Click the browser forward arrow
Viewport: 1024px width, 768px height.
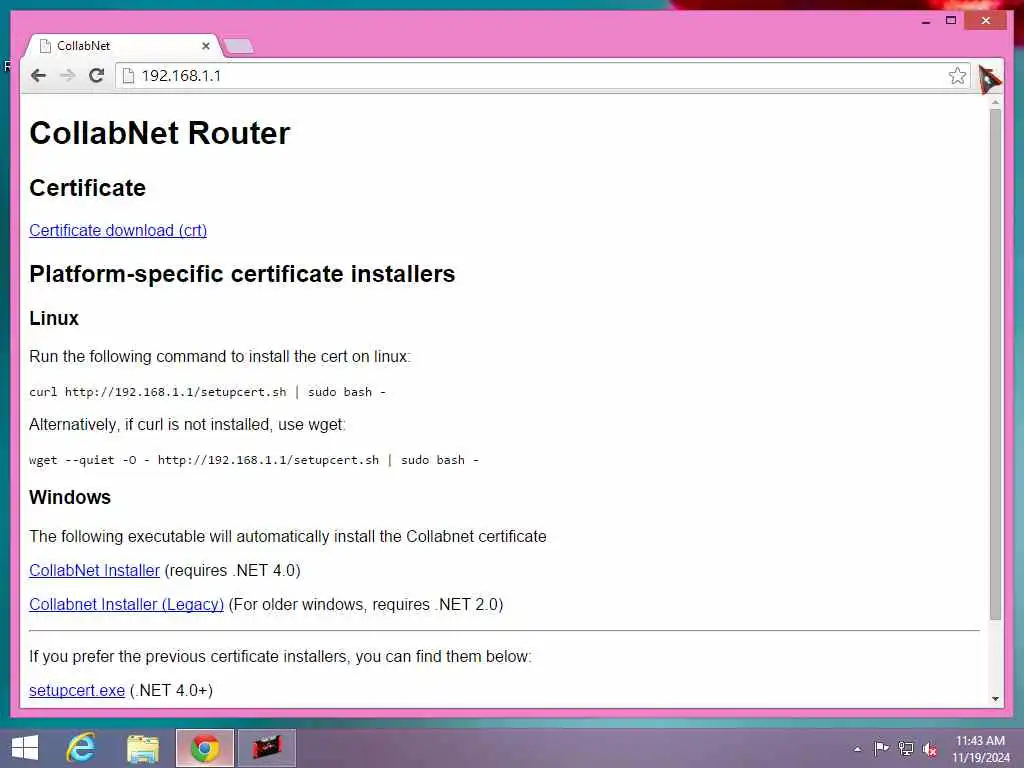67,76
